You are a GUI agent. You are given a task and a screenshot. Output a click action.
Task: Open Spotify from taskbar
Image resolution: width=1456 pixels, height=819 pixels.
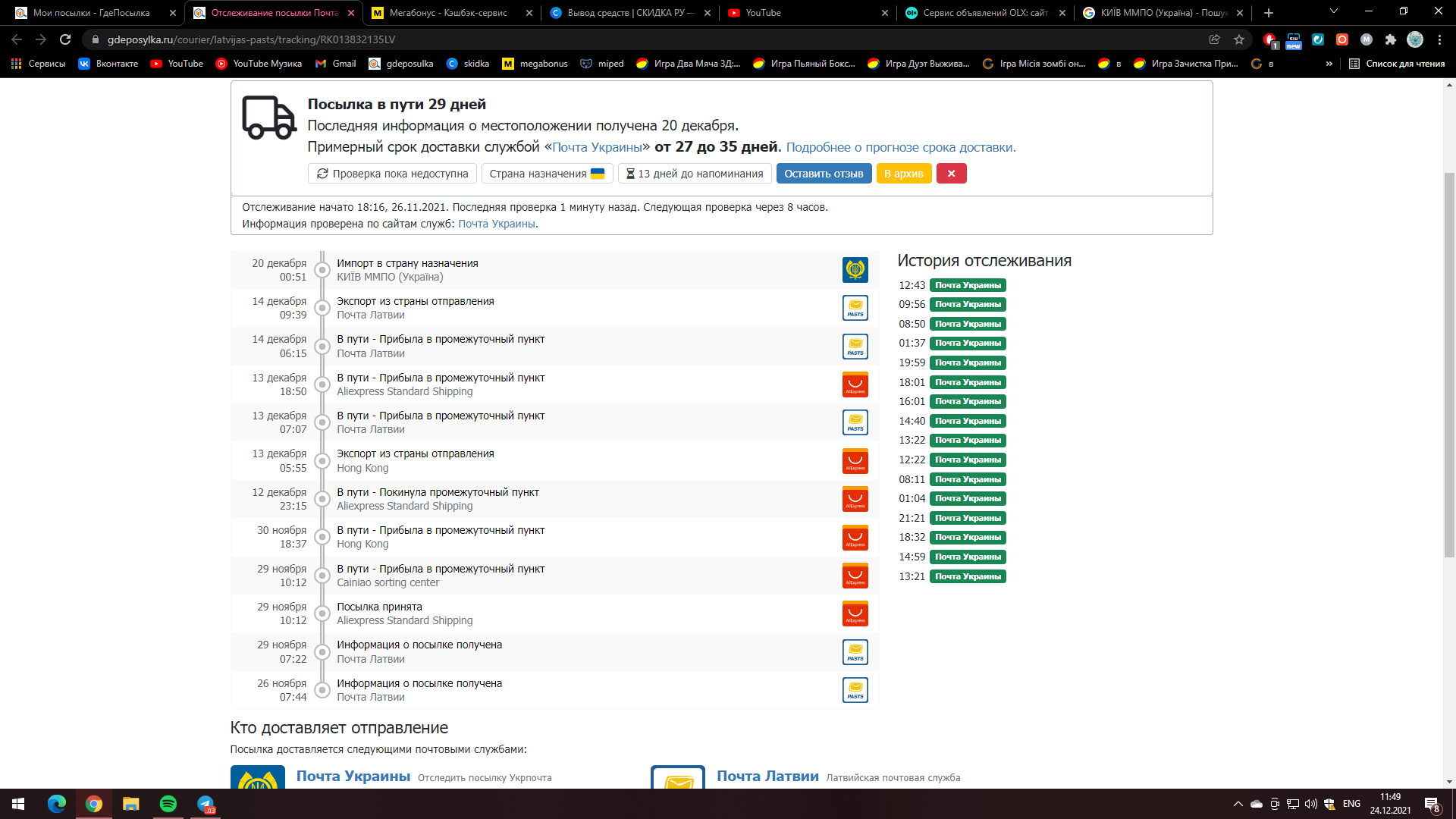tap(168, 804)
